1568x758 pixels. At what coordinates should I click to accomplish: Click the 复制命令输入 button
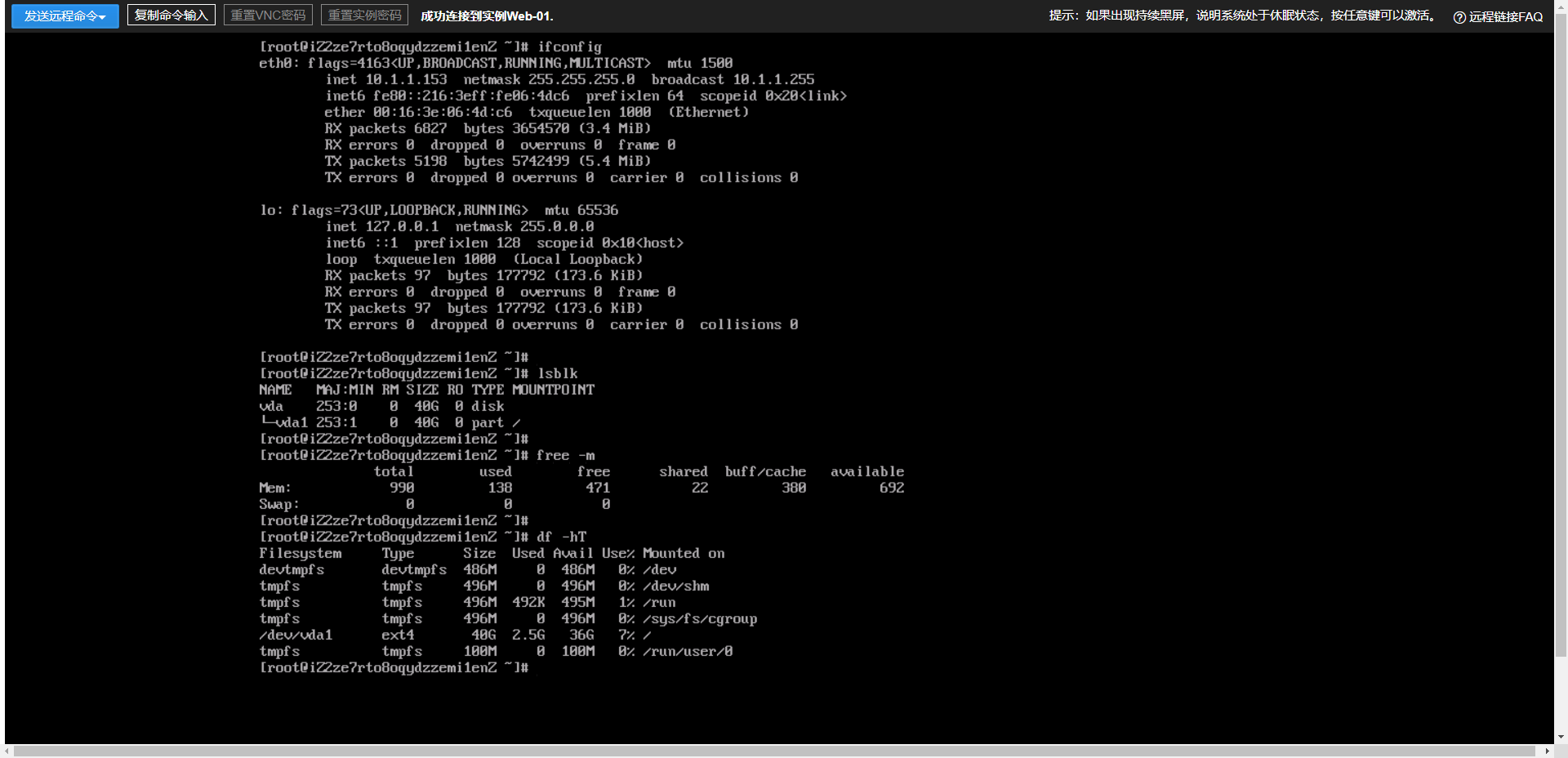tap(171, 16)
